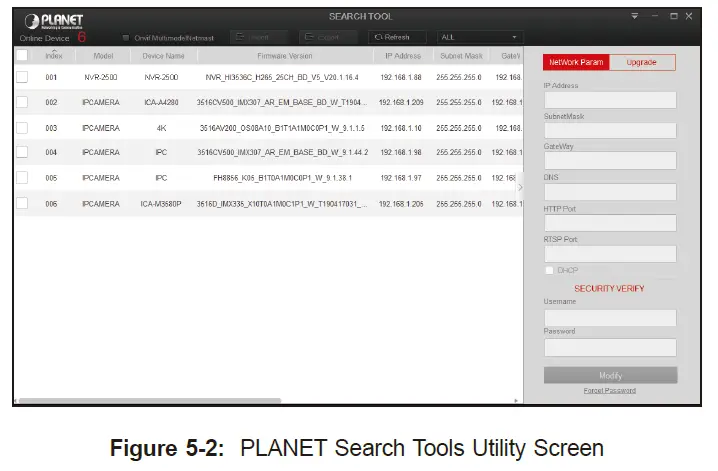Click the scrollbar right arrow
The width and height of the screenshot is (718, 471).
(516, 401)
